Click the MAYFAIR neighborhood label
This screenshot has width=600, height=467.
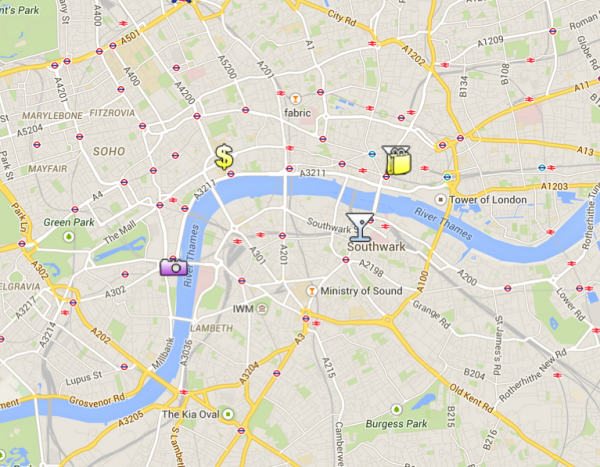click(47, 168)
